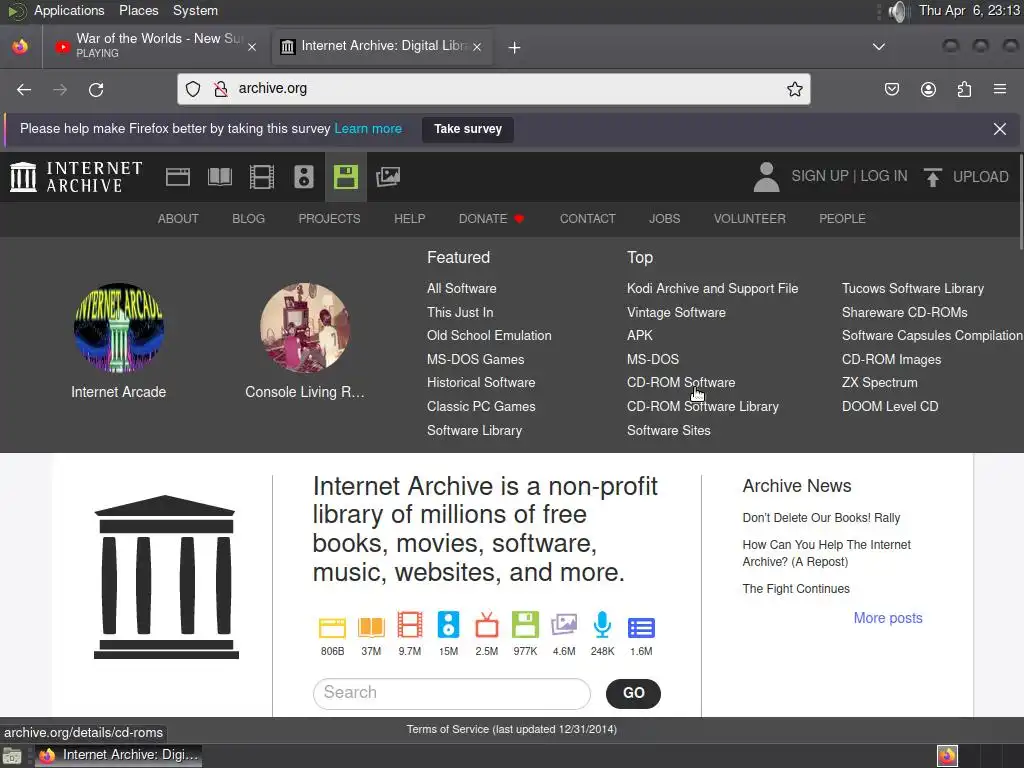The width and height of the screenshot is (1024, 768).
Task: Bookmark this page with the star icon
Action: 794,89
